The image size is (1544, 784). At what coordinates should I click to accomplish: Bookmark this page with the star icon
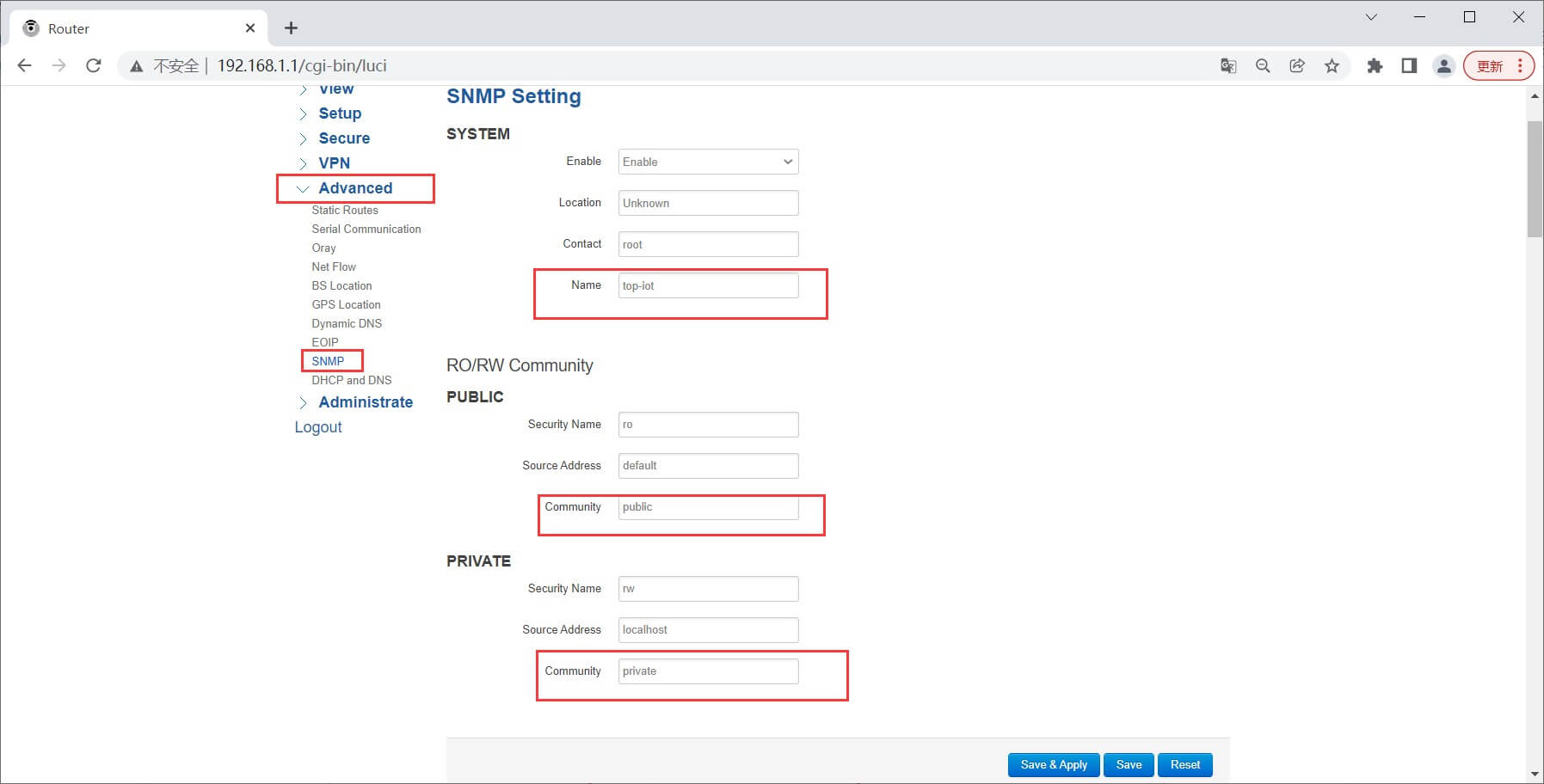point(1332,66)
